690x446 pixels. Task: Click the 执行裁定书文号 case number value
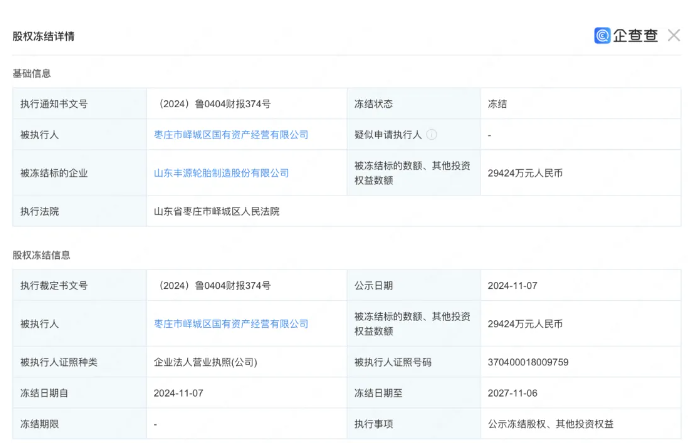[214, 285]
